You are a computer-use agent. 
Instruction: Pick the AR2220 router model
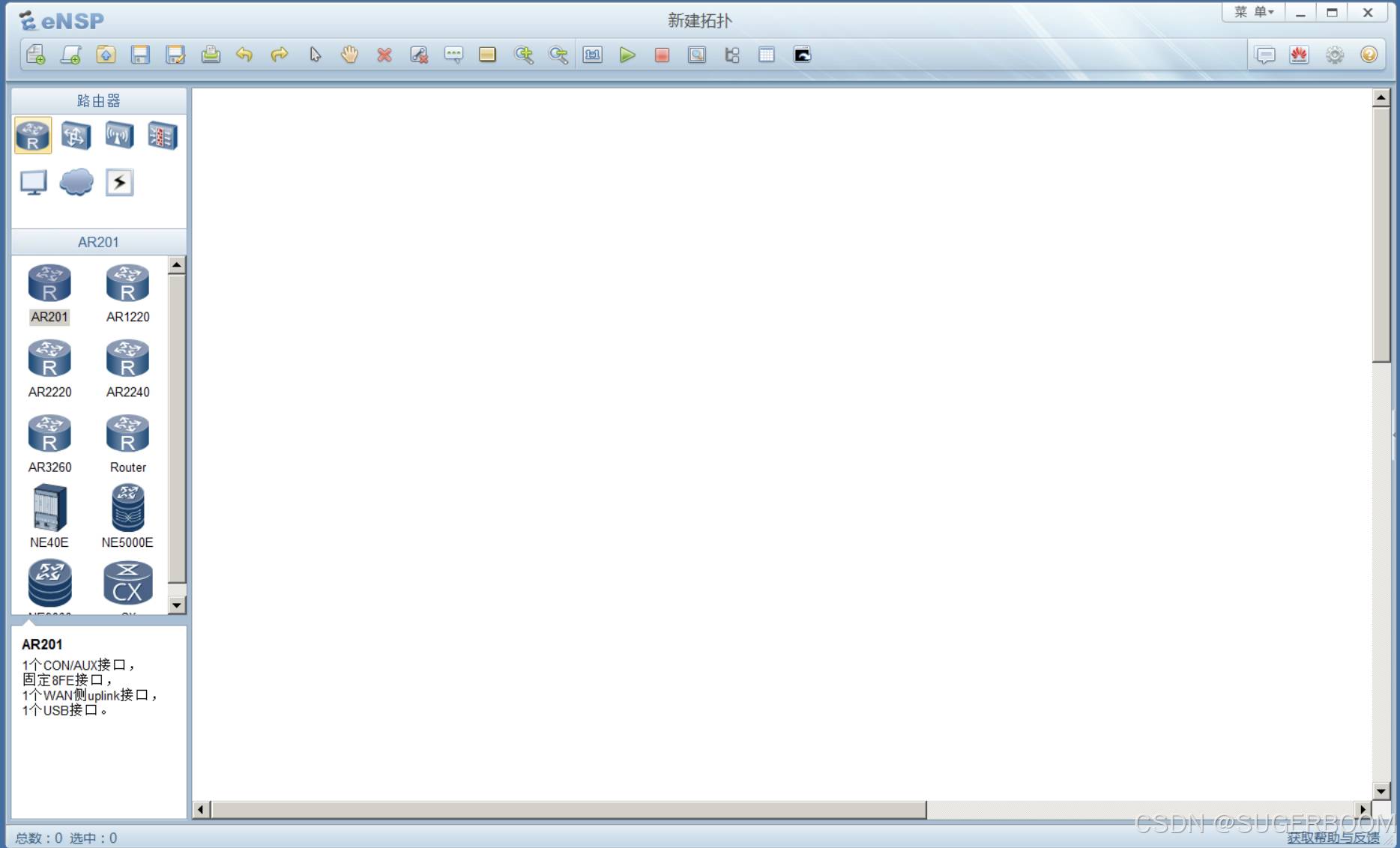(49, 369)
